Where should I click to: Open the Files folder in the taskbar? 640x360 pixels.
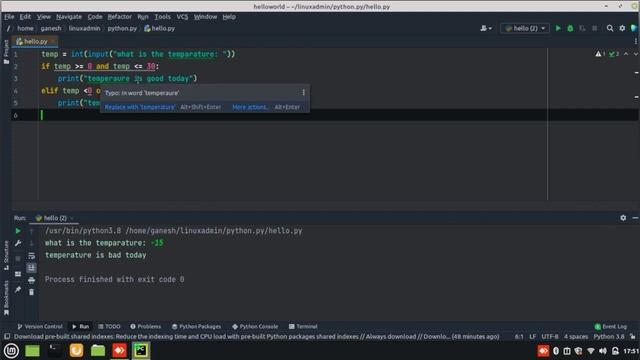98,351
